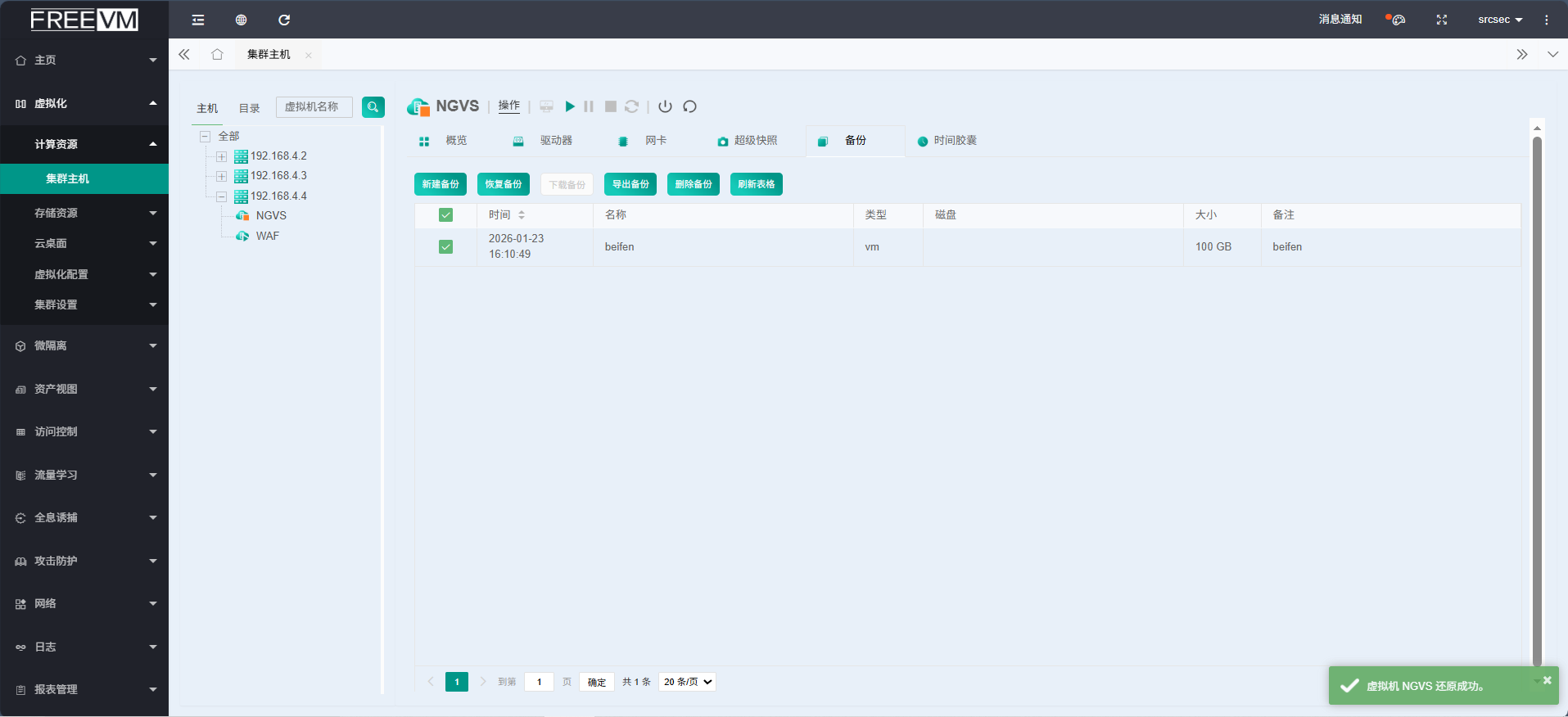
Task: Click the home icon in tab bar
Action: [x=217, y=55]
